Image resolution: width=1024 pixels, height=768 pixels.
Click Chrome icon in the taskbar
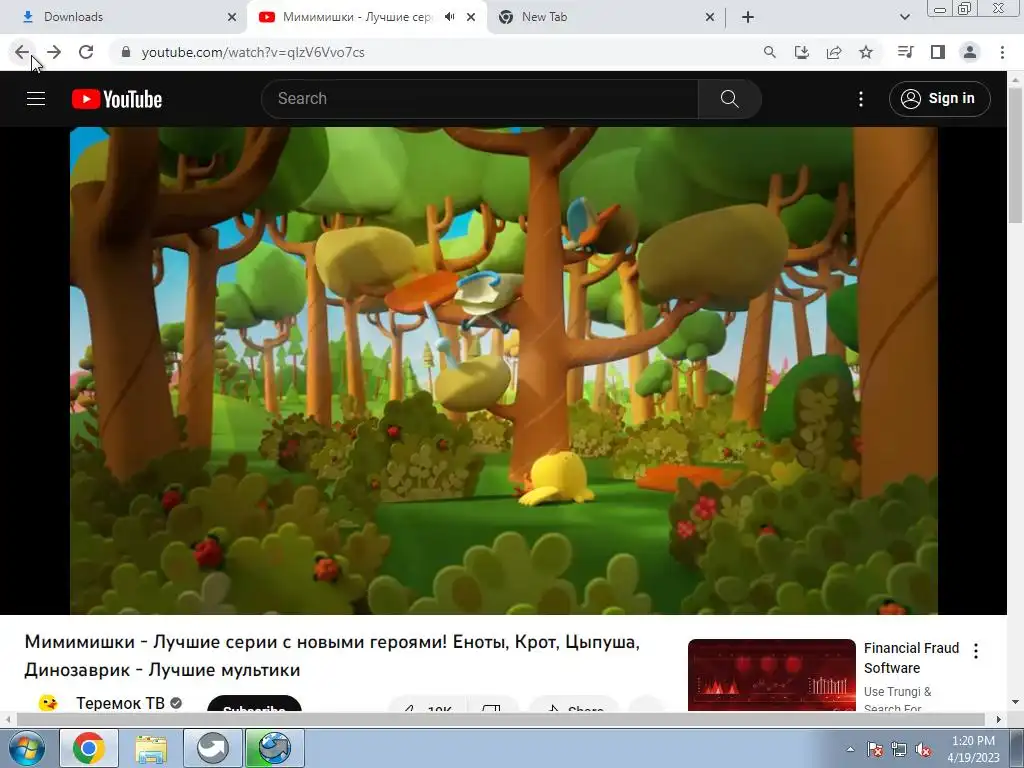point(89,748)
